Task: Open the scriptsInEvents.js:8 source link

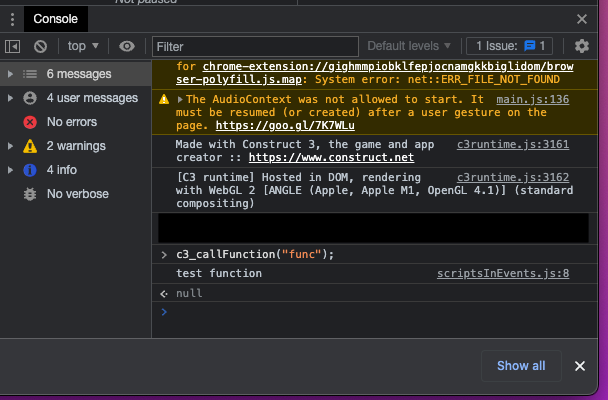Action: point(503,274)
